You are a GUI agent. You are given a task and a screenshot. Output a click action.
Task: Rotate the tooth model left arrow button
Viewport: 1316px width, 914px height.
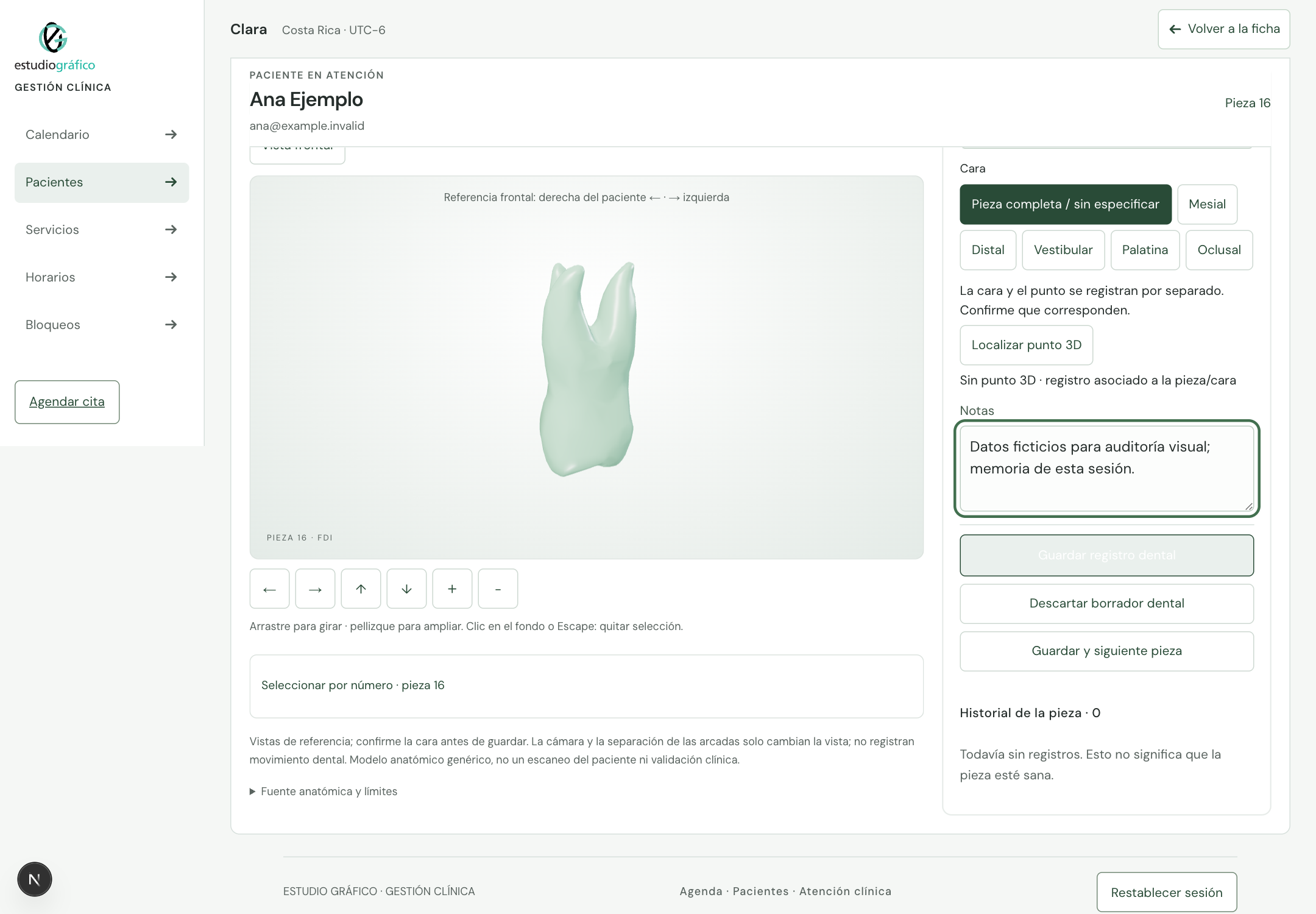click(269, 589)
